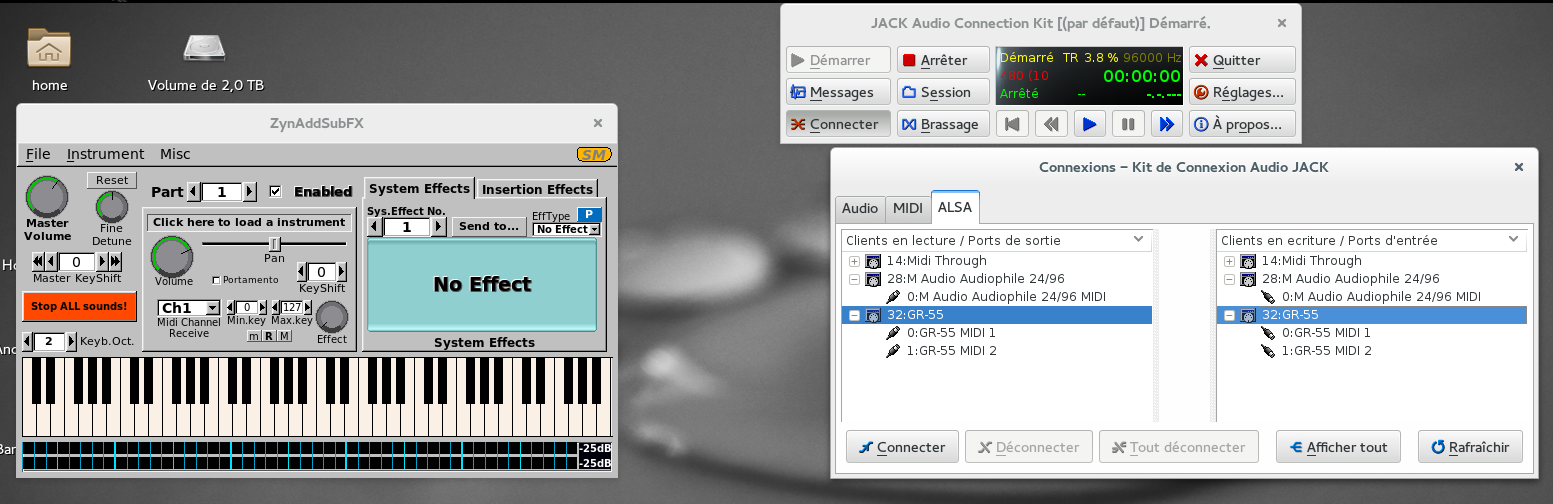Image resolution: width=1553 pixels, height=504 pixels.
Task: Select the System Effects tab
Action: (x=419, y=188)
